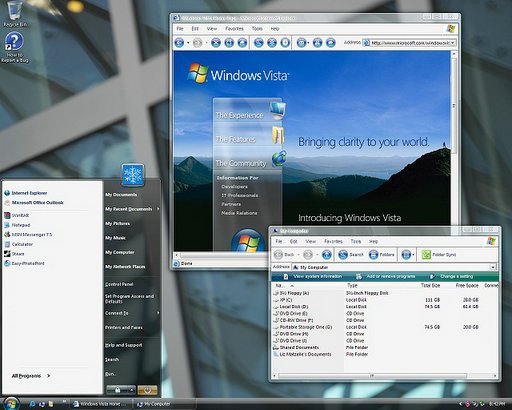Click The Community link on Vista page
The width and height of the screenshot is (512, 410).
coord(241,163)
